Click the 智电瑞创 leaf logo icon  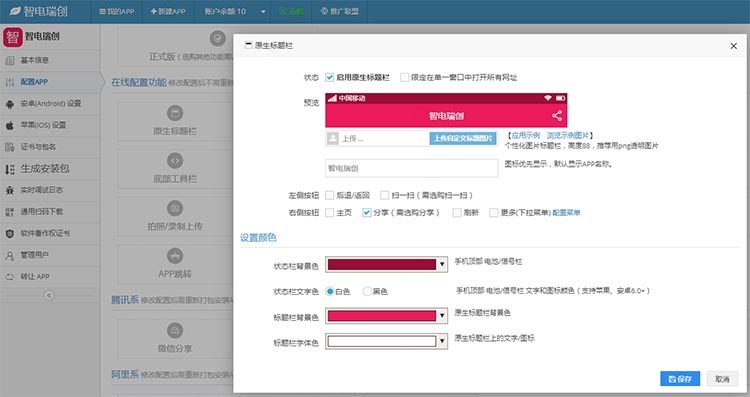pyautogui.click(x=15, y=11)
